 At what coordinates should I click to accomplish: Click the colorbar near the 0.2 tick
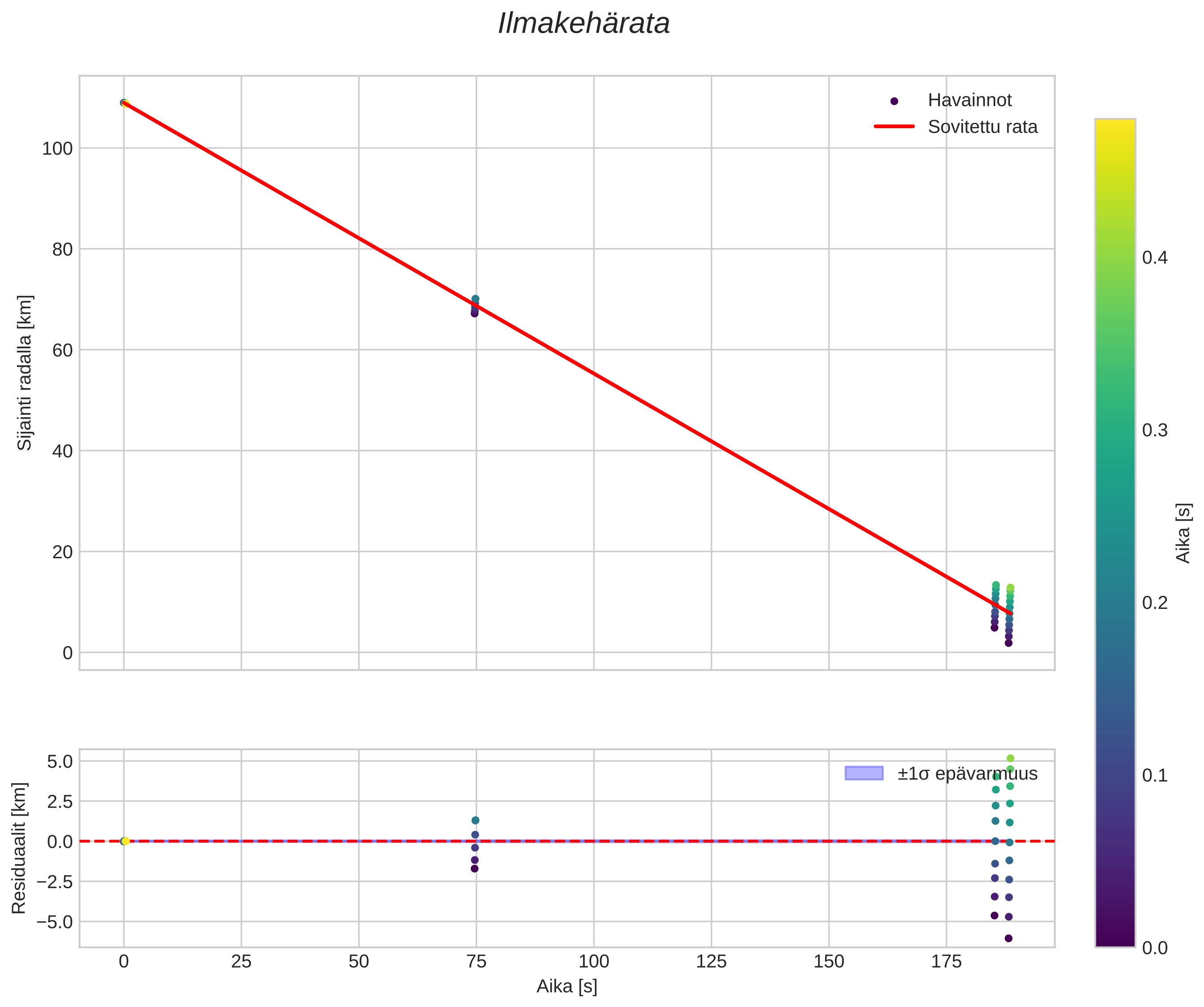click(1115, 603)
